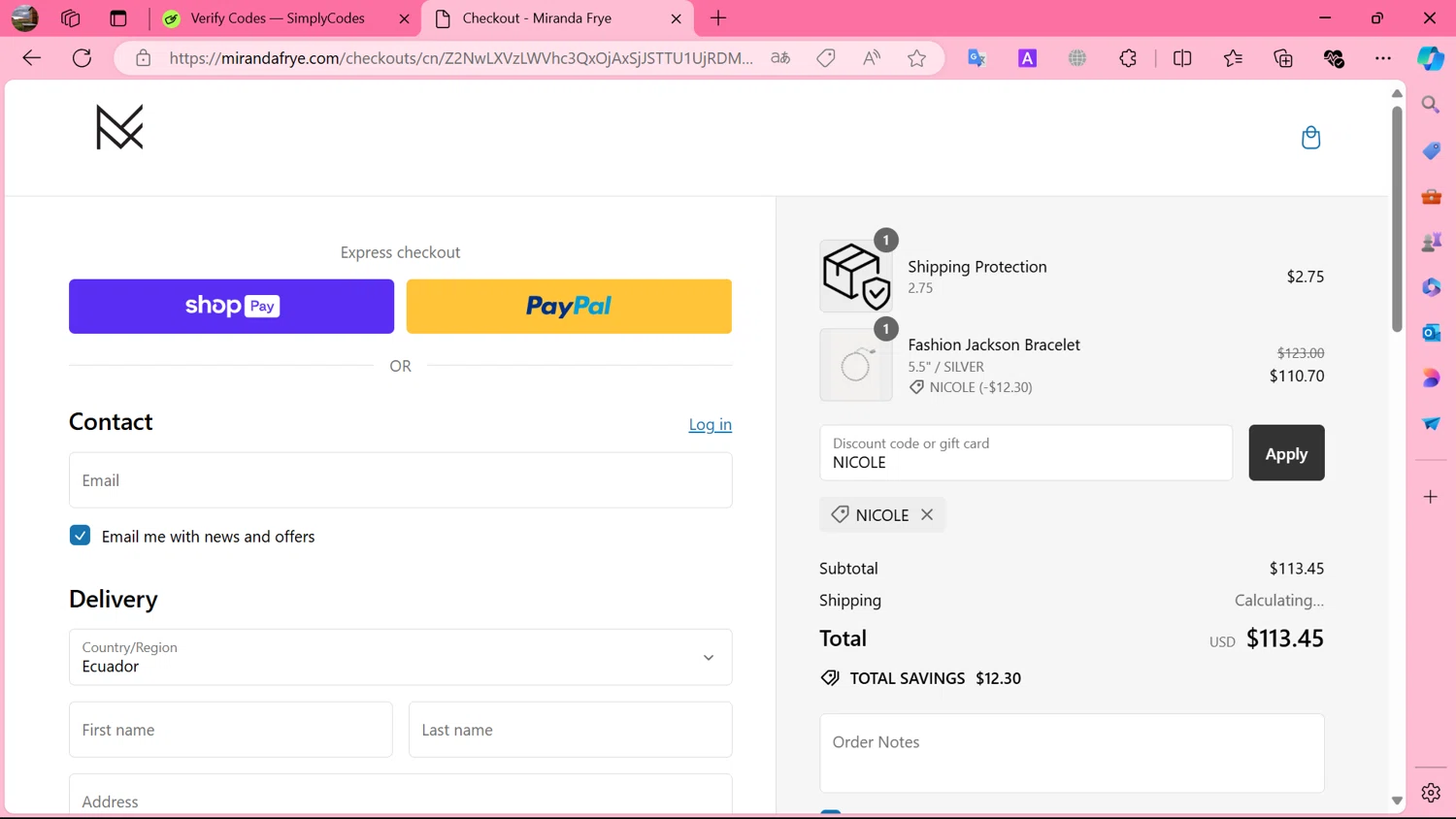
Task: Remove the NICOLE discount code
Action: click(927, 514)
